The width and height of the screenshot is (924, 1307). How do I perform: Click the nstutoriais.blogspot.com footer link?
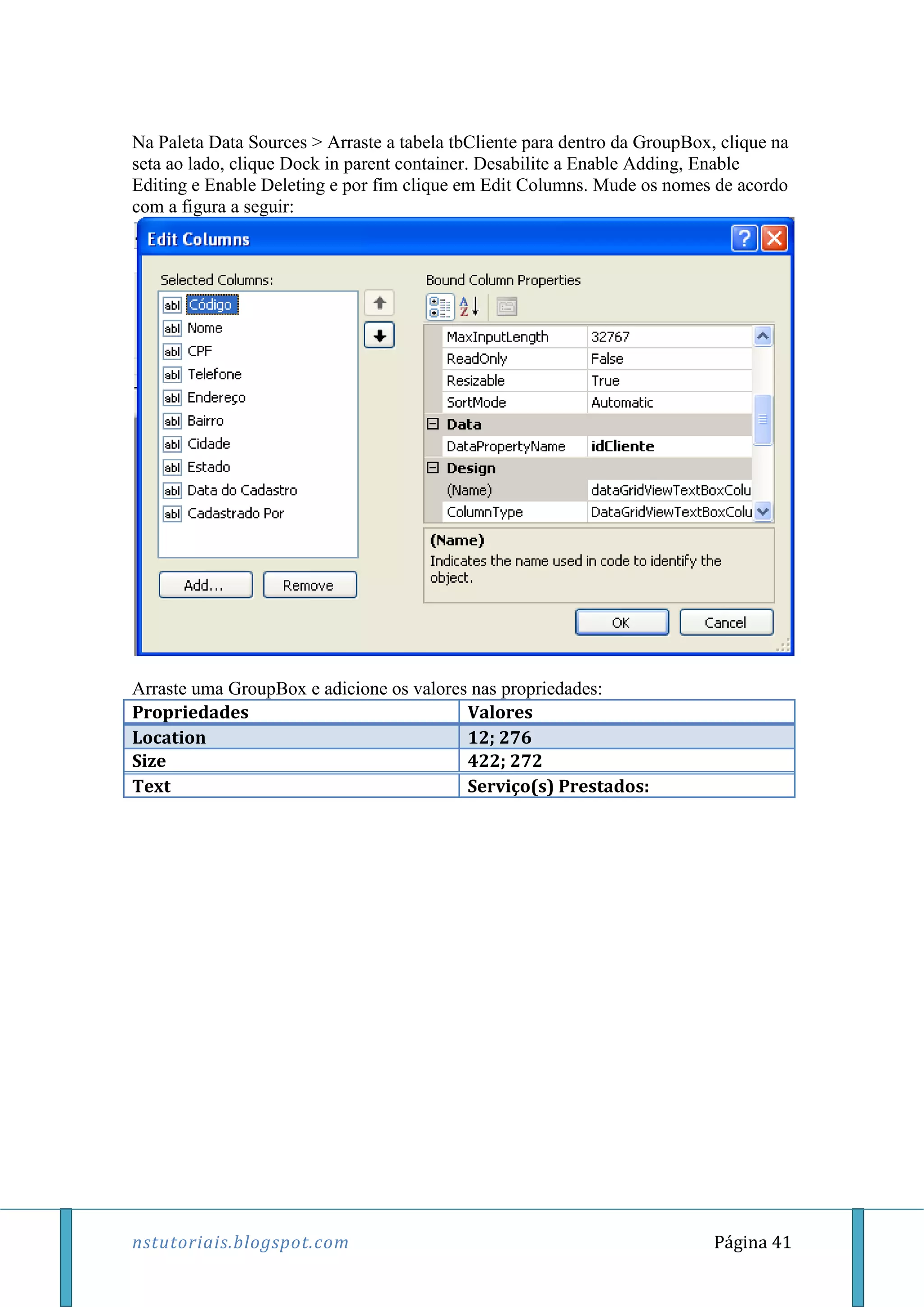(240, 1242)
